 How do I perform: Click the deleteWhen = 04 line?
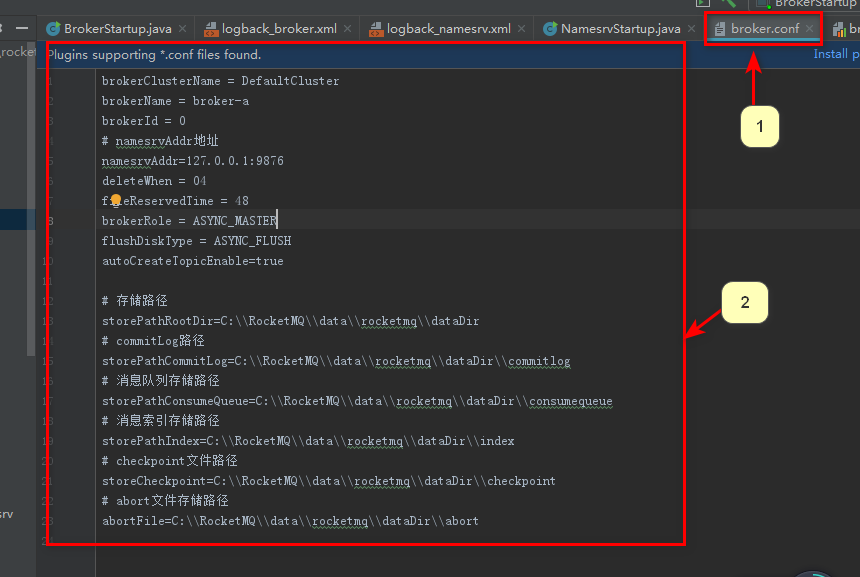coord(154,181)
